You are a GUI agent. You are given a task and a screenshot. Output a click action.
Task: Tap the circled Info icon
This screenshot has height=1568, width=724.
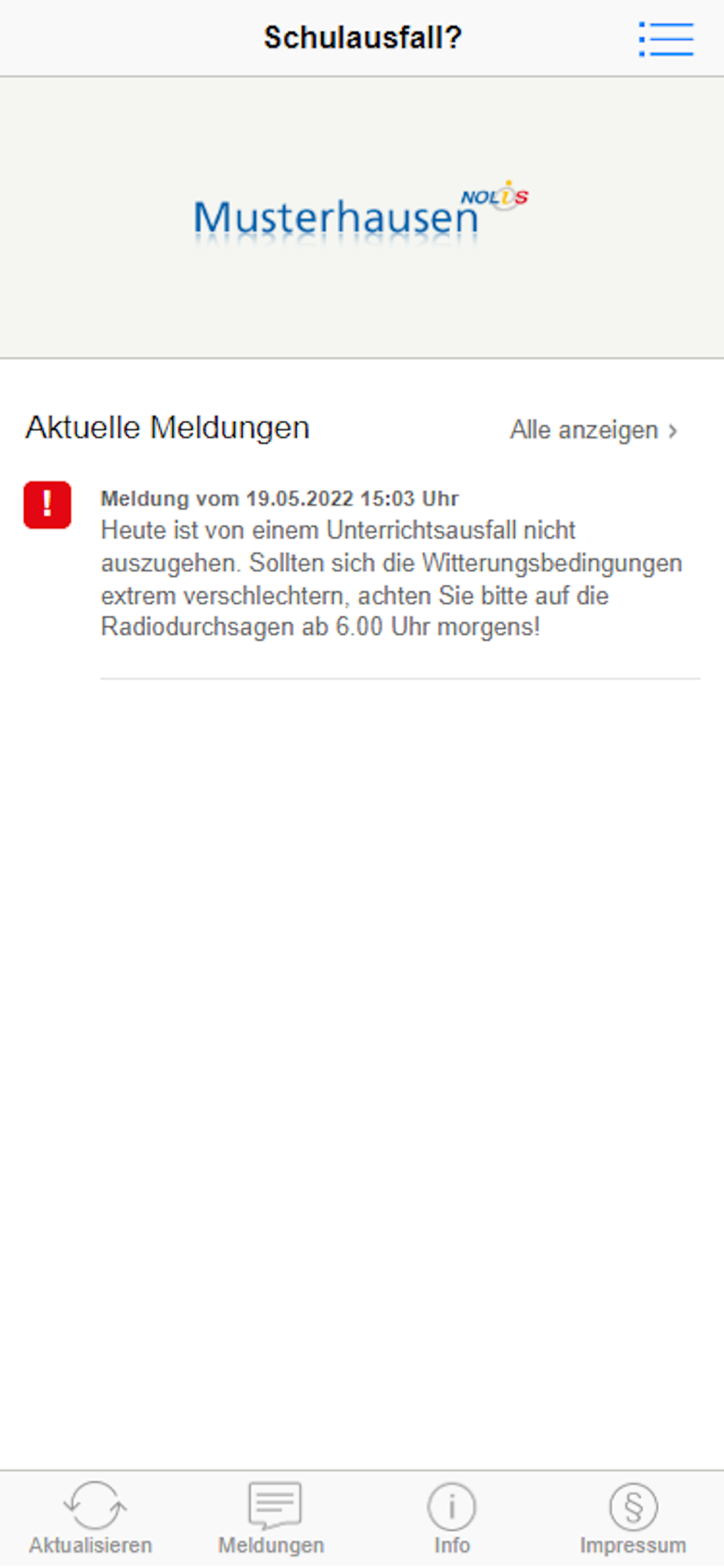[x=452, y=1506]
